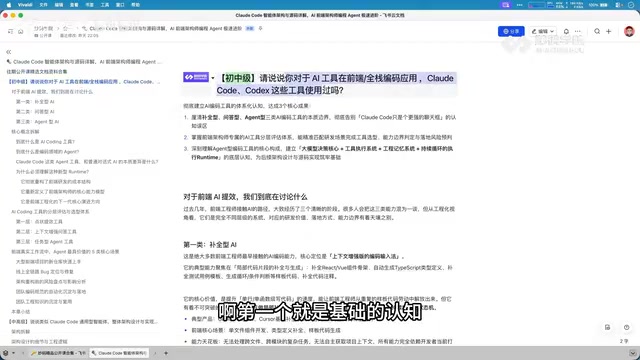Select outline item 第一类：补全型 AI
Viewport: 640px width, 360px height.
[35, 102]
